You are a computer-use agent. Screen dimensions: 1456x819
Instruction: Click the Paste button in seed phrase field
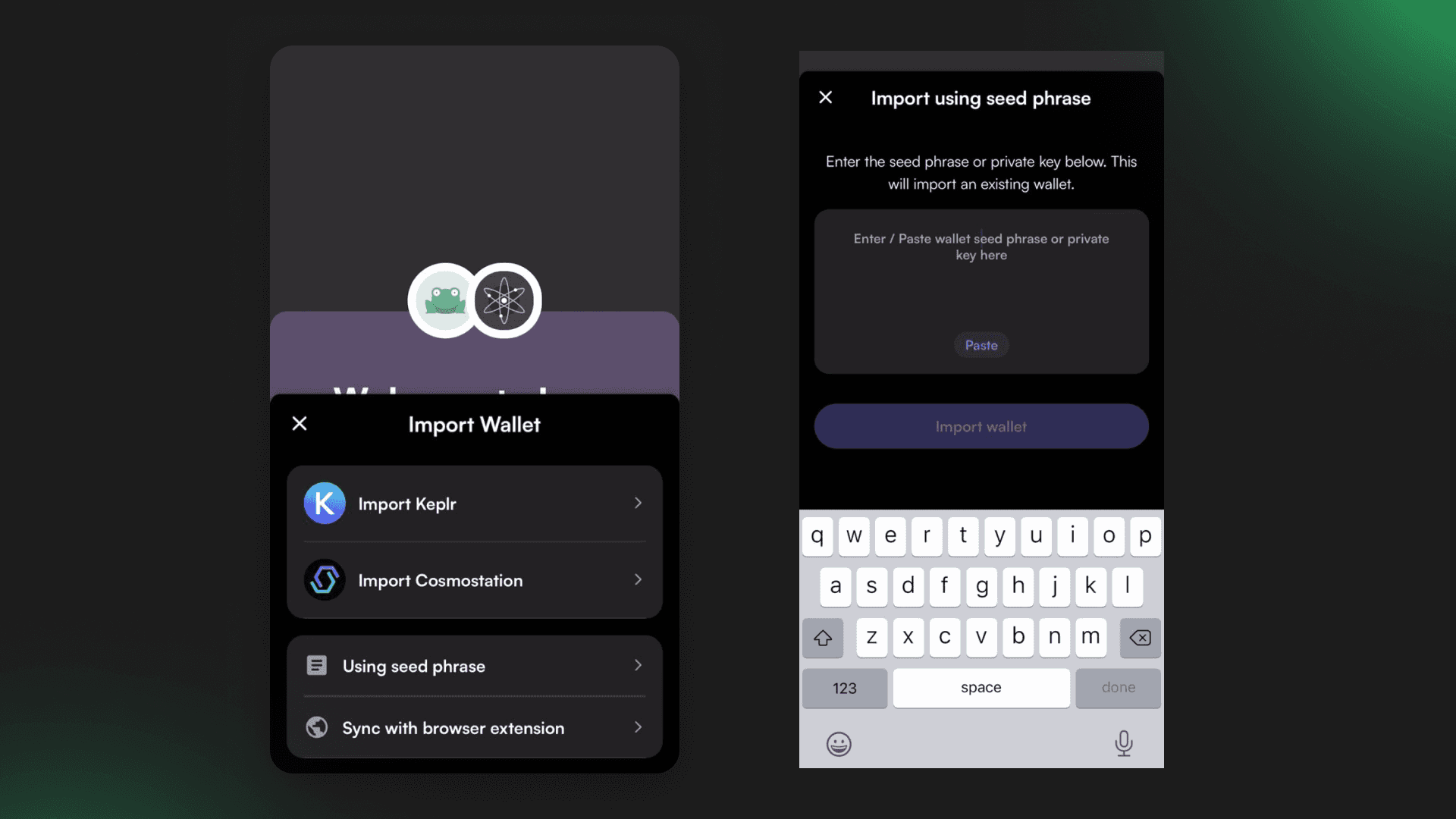pyautogui.click(x=980, y=346)
